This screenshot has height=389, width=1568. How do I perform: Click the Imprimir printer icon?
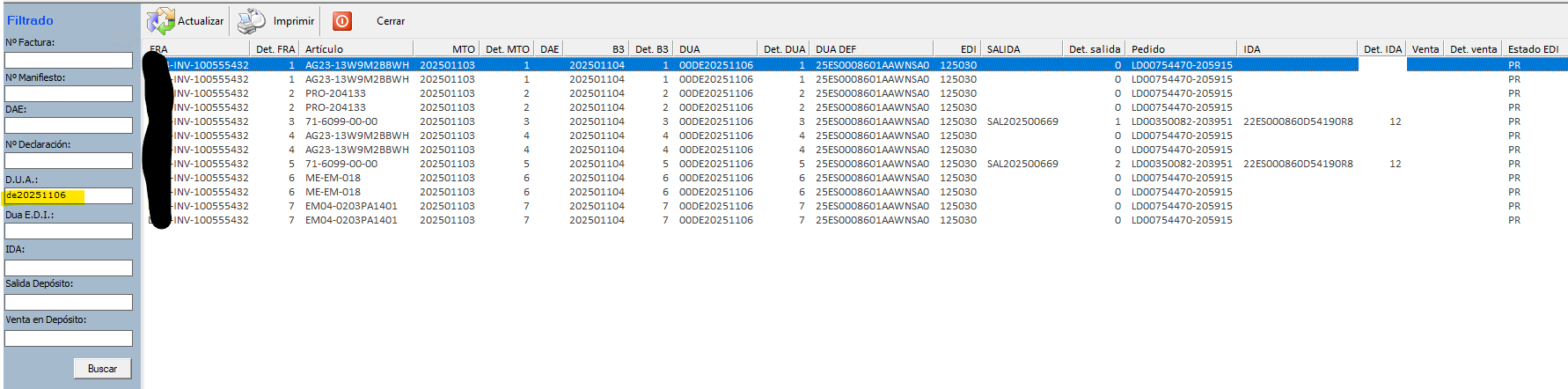(x=252, y=21)
